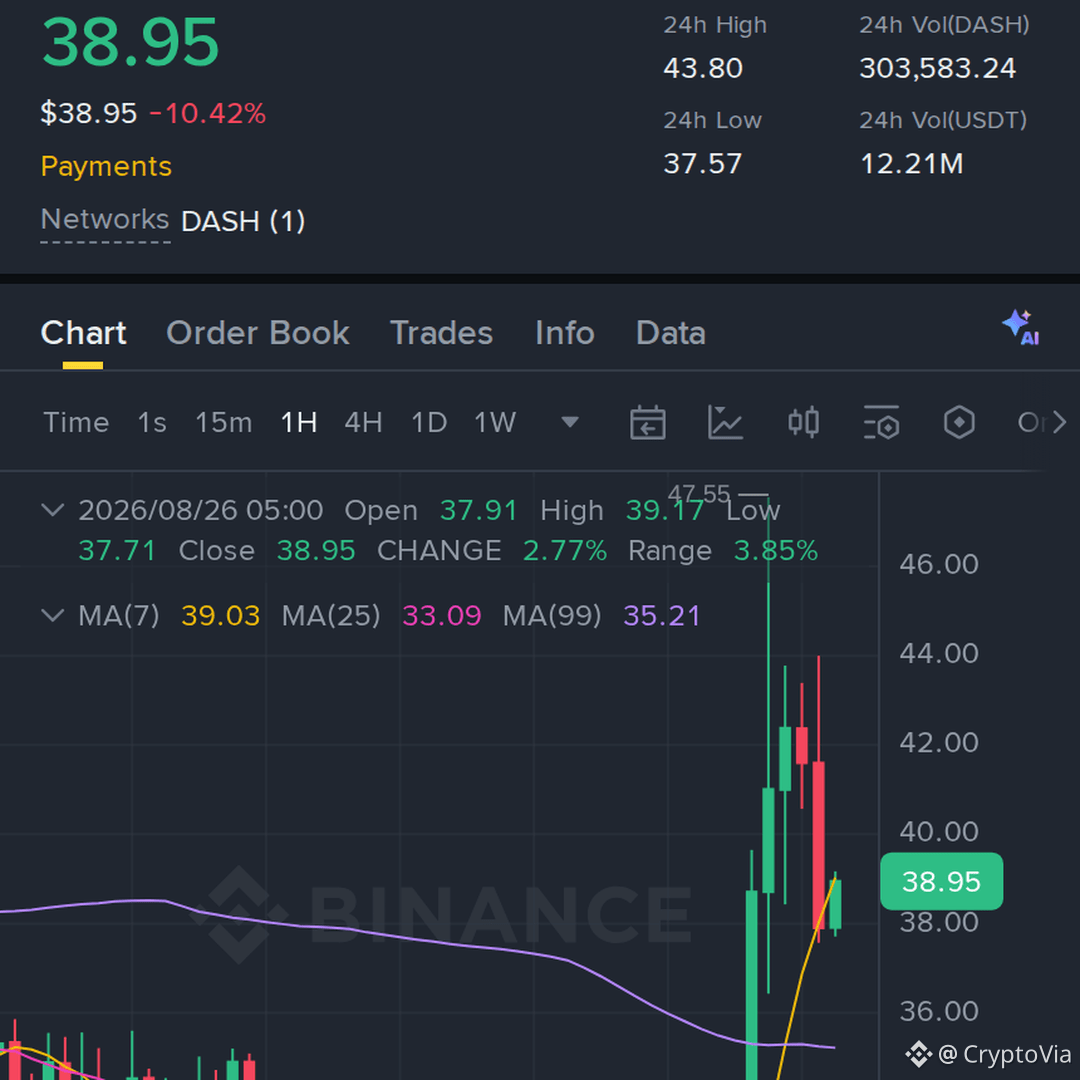Select the 4H interval
Viewport: 1080px width, 1080px height.
[364, 422]
